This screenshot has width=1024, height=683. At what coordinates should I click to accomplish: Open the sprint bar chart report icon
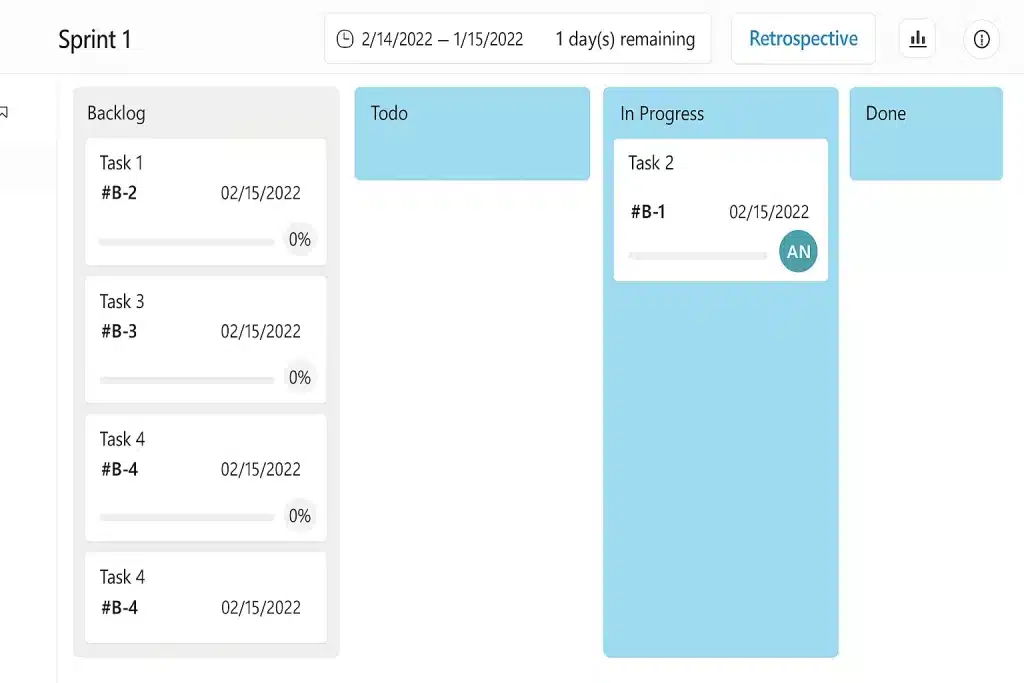click(x=918, y=39)
